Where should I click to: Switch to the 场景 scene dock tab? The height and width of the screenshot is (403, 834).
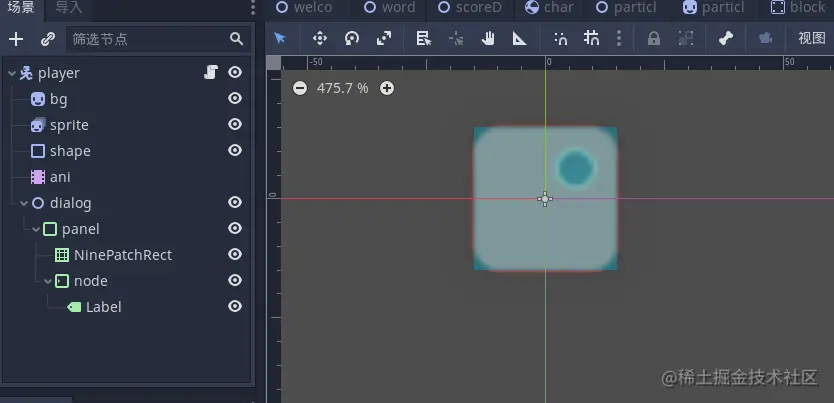pos(21,7)
